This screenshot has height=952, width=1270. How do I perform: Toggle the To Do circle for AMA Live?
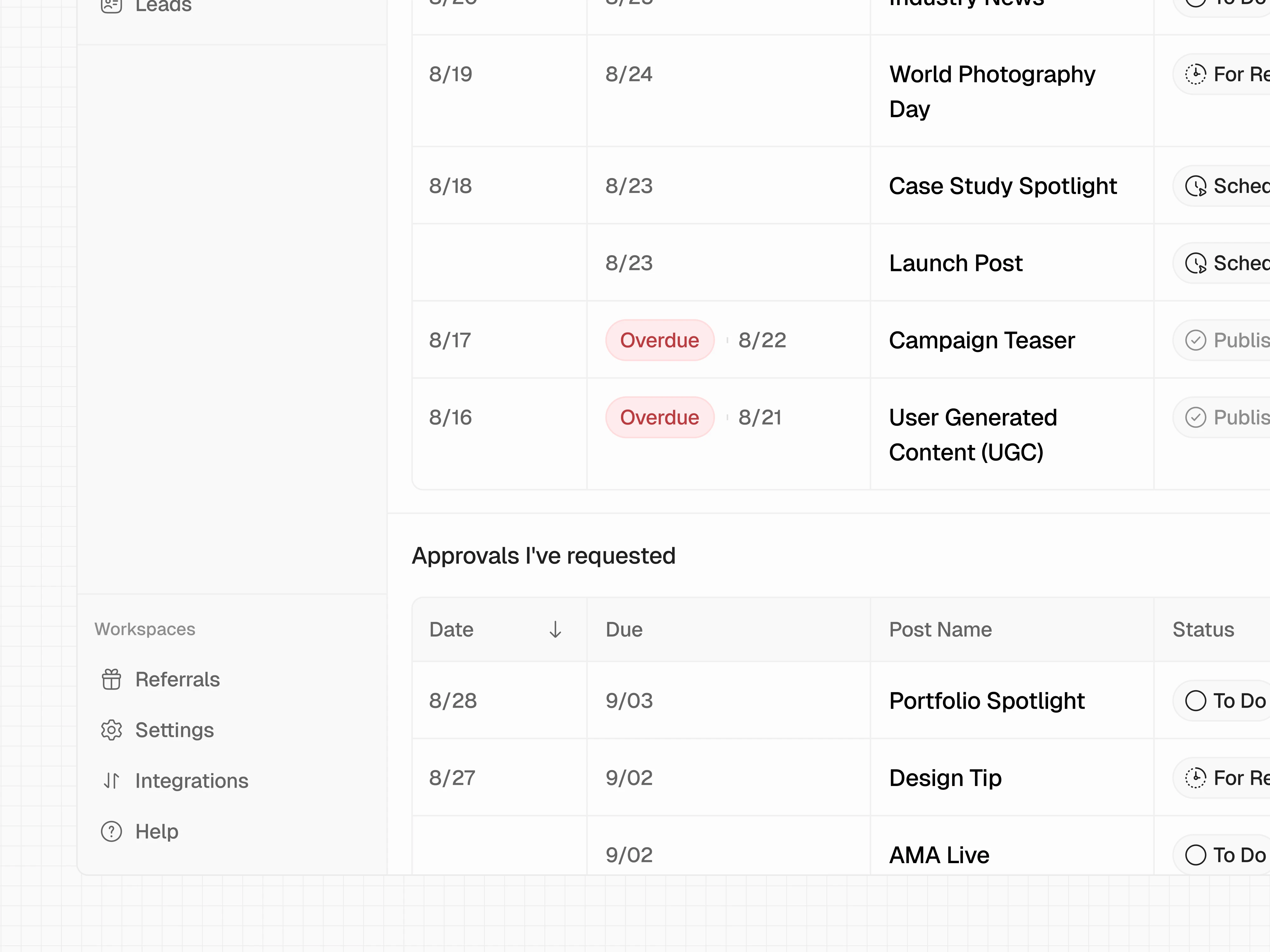pos(1197,855)
